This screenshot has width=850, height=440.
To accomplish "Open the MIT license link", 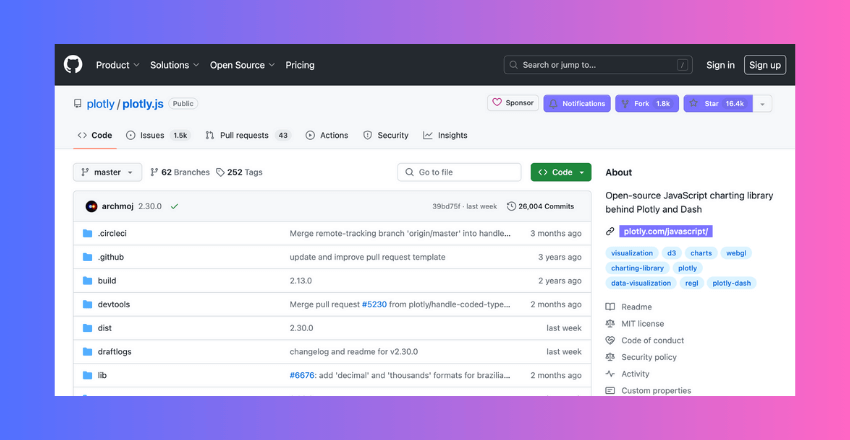I will 642,324.
